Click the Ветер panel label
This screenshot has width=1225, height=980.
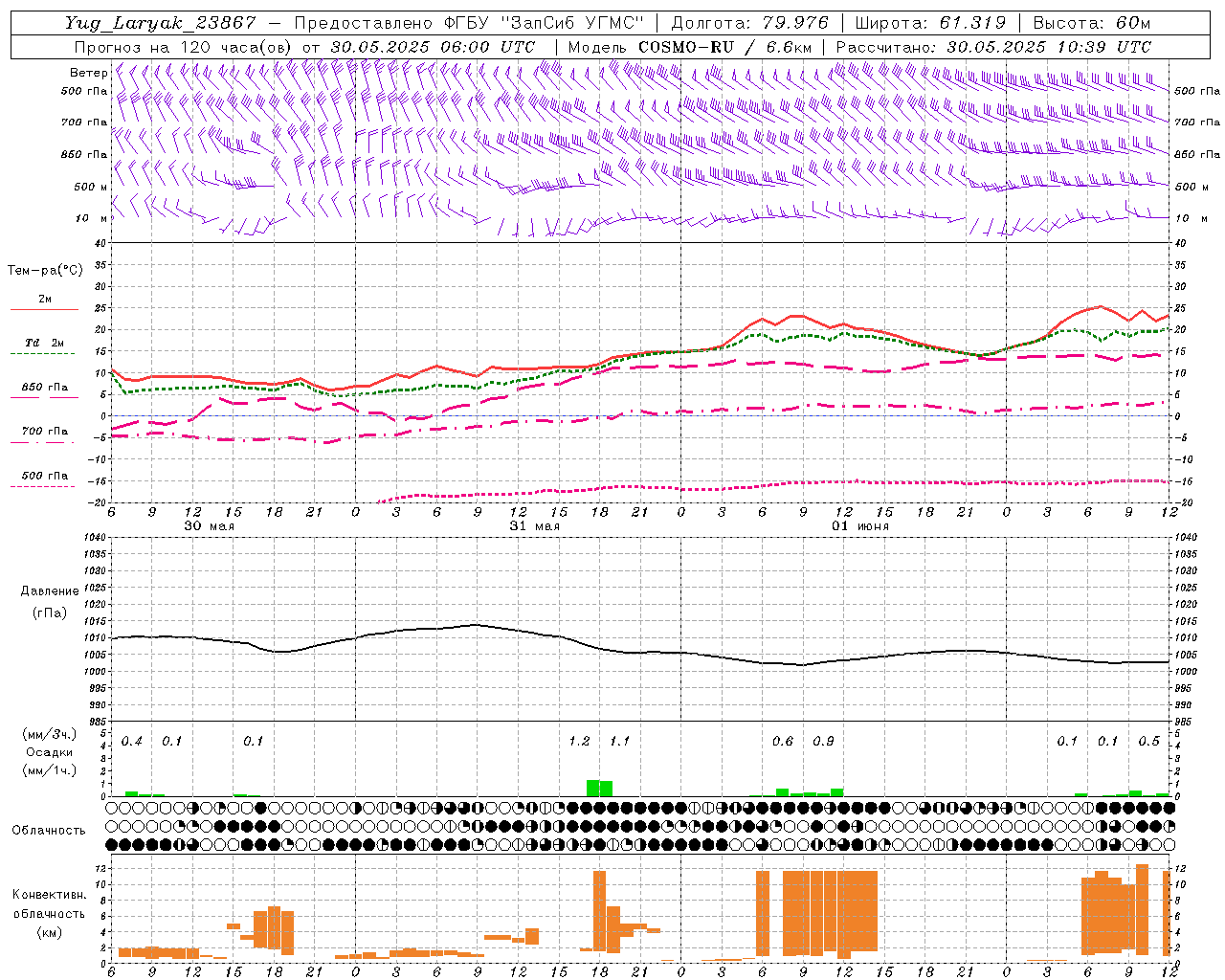(x=88, y=73)
